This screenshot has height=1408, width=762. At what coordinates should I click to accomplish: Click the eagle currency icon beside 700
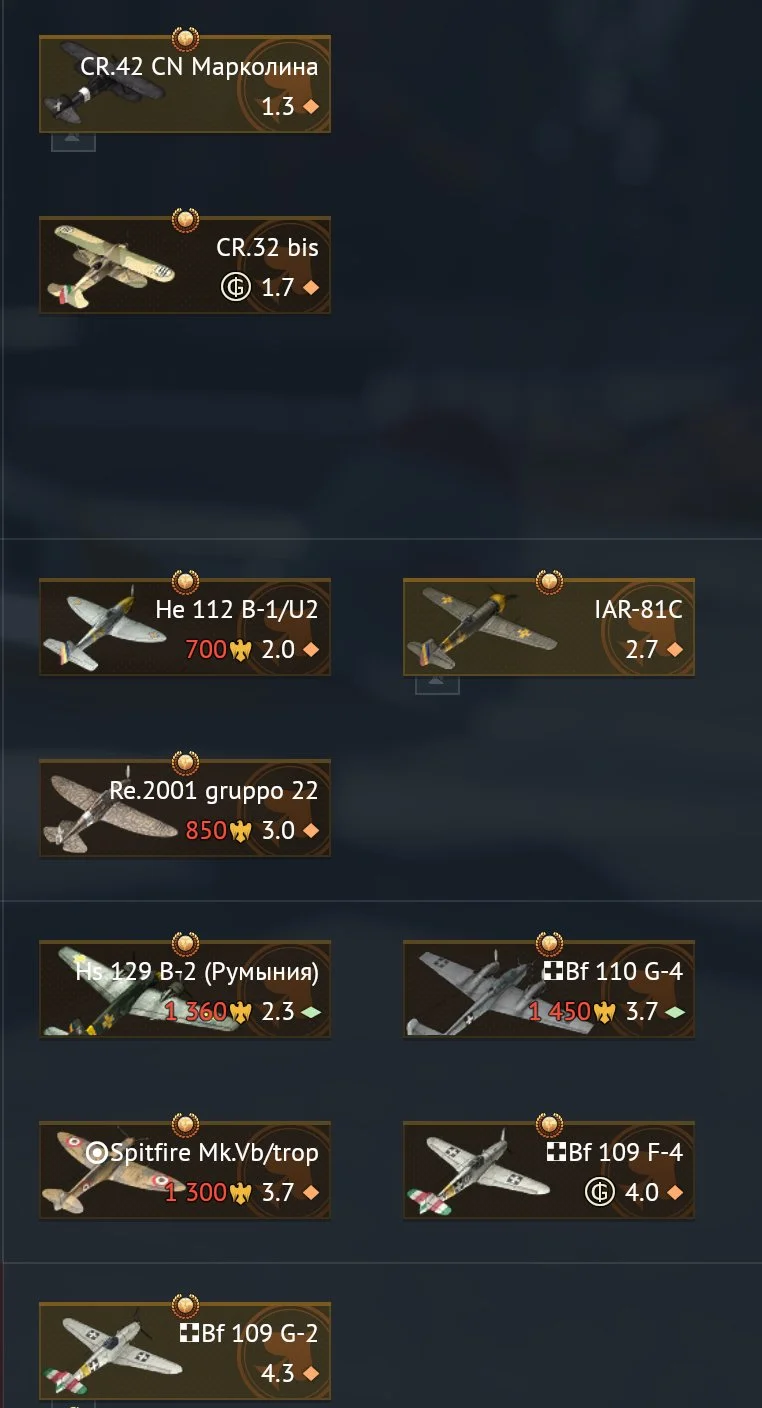pyautogui.click(x=240, y=650)
